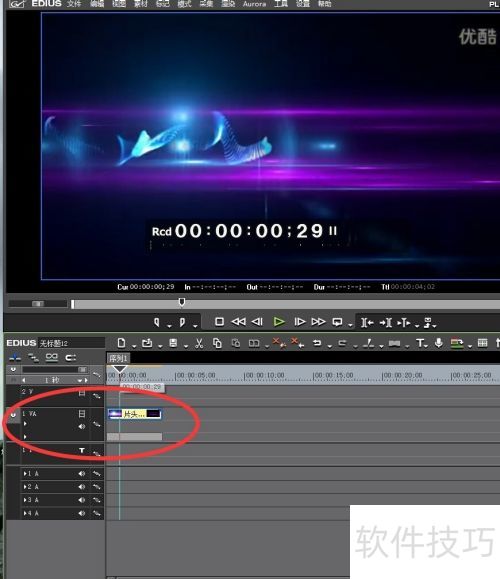Toggle Group/Link mode icon
Image resolution: width=500 pixels, height=579 pixels.
click(52, 357)
